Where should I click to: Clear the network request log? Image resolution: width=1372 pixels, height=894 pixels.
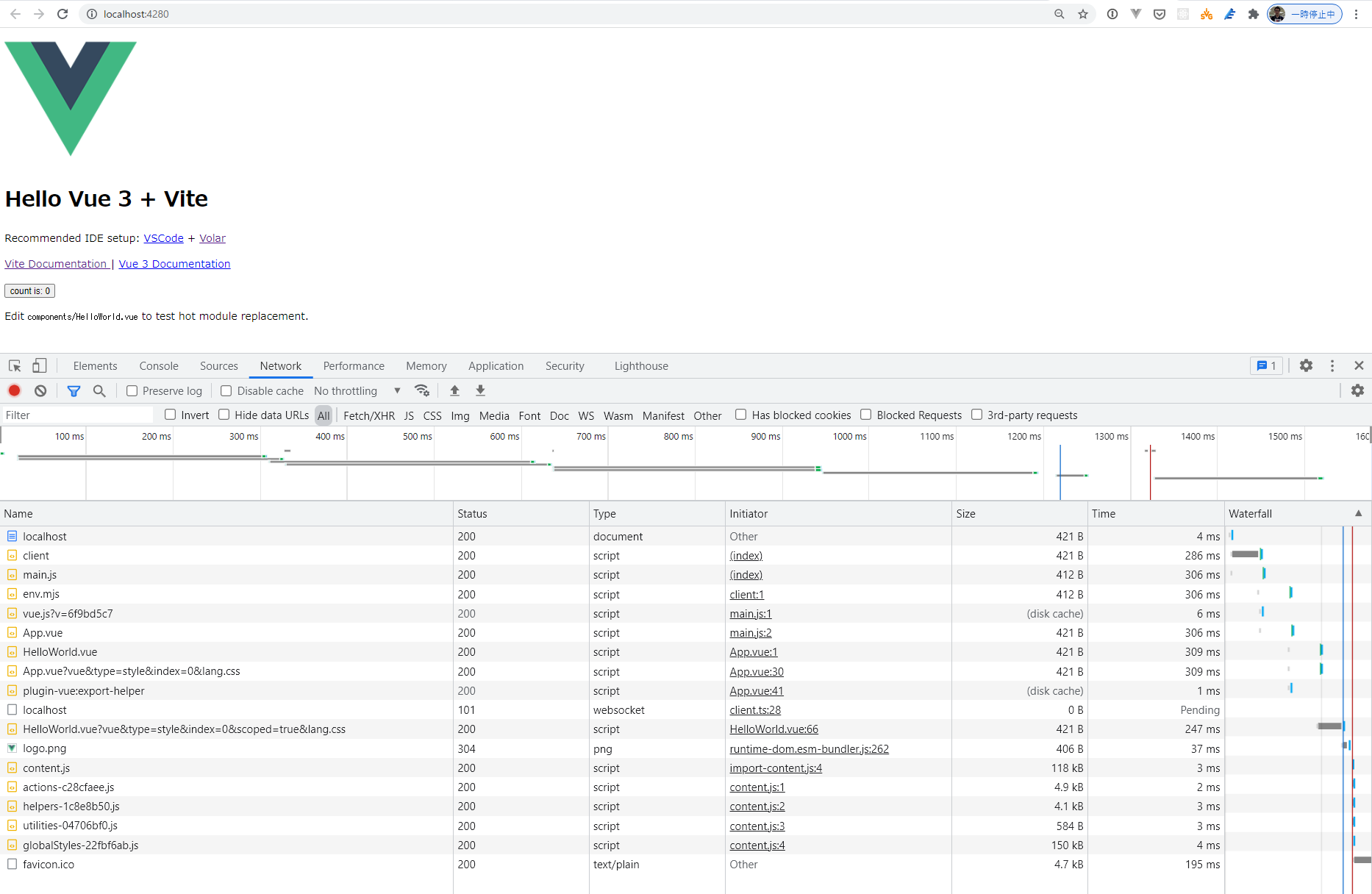(40, 390)
